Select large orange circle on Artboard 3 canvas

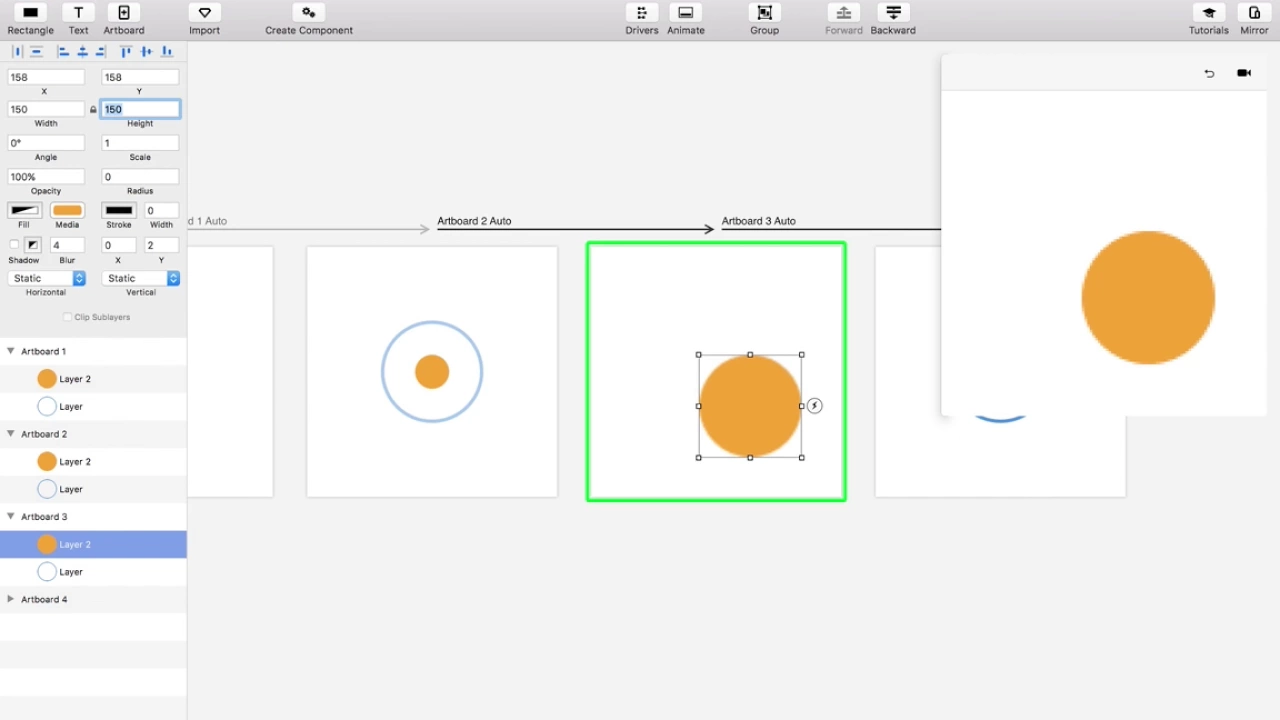click(x=750, y=406)
